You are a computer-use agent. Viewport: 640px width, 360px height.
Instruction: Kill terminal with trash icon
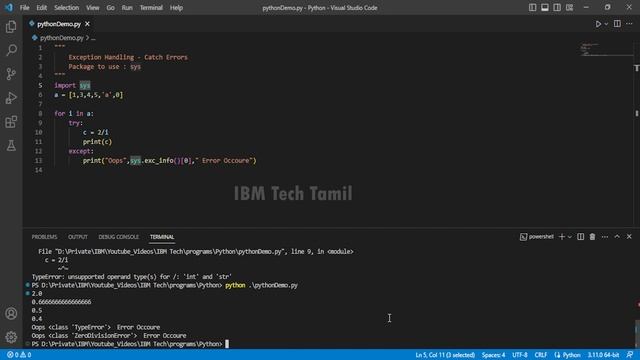[592, 237]
